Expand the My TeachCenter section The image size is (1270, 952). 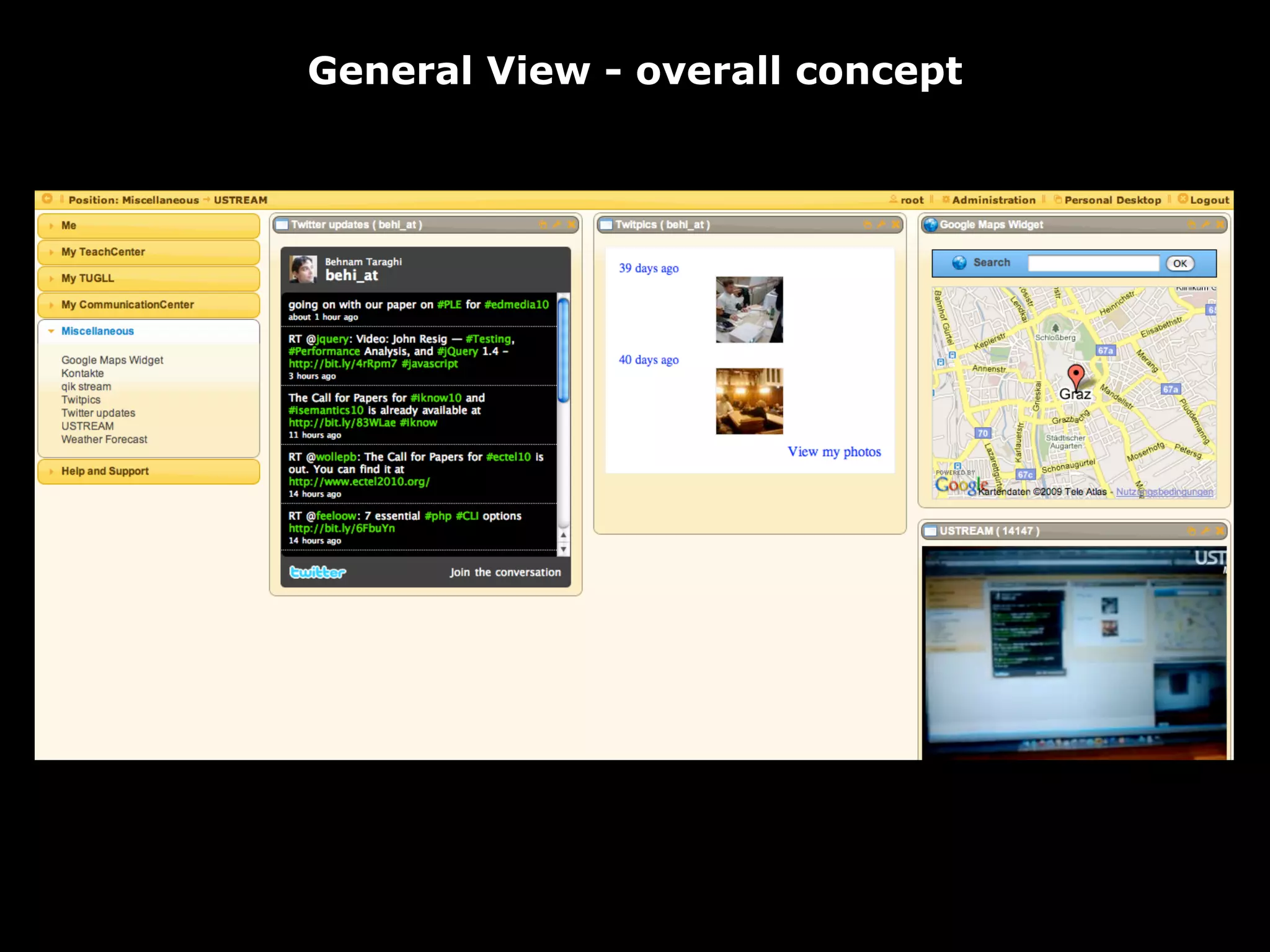click(x=148, y=252)
